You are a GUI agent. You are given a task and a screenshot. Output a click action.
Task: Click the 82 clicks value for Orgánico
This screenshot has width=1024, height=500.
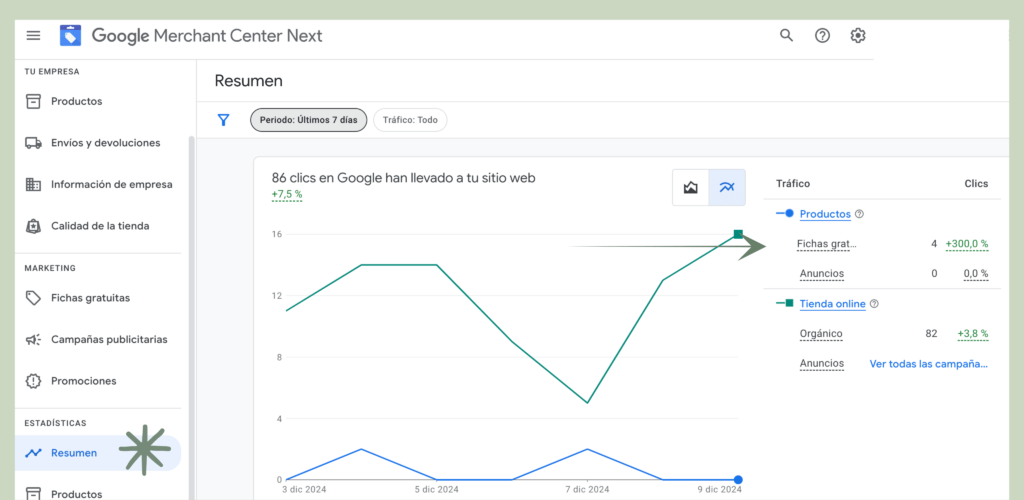pos(931,334)
